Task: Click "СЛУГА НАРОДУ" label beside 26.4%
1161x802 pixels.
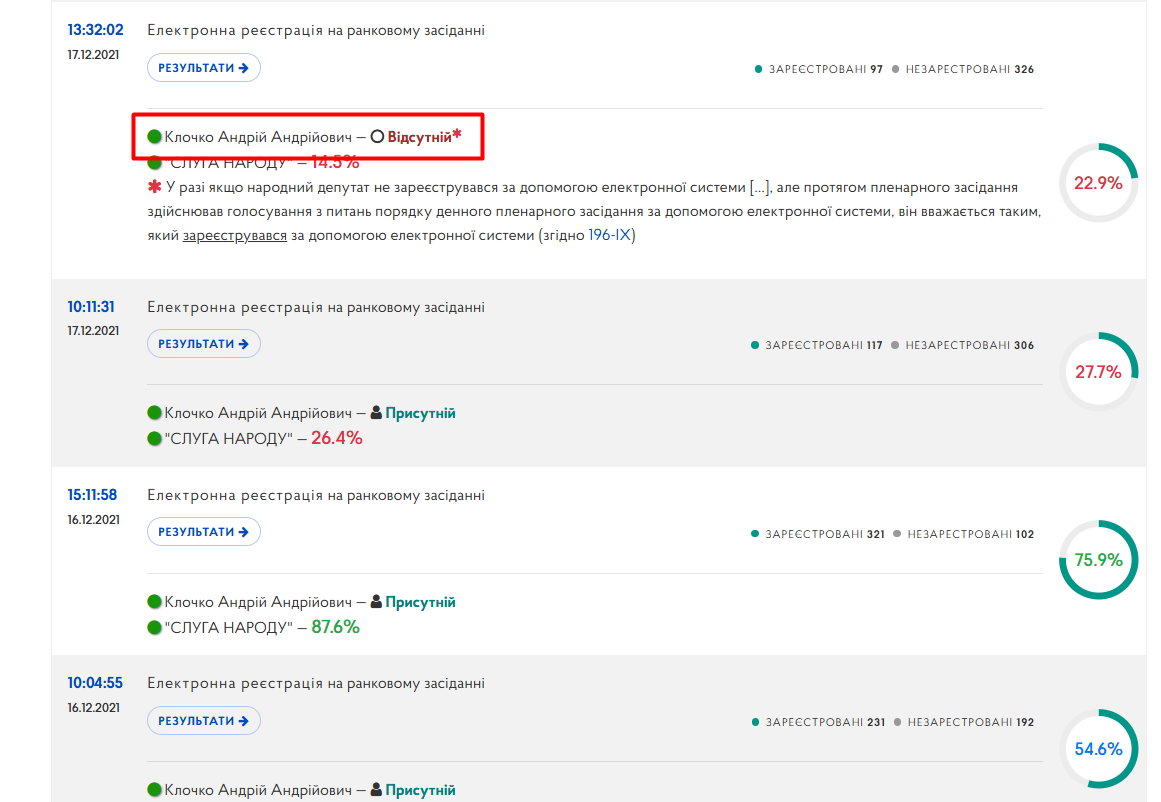Action: point(228,438)
